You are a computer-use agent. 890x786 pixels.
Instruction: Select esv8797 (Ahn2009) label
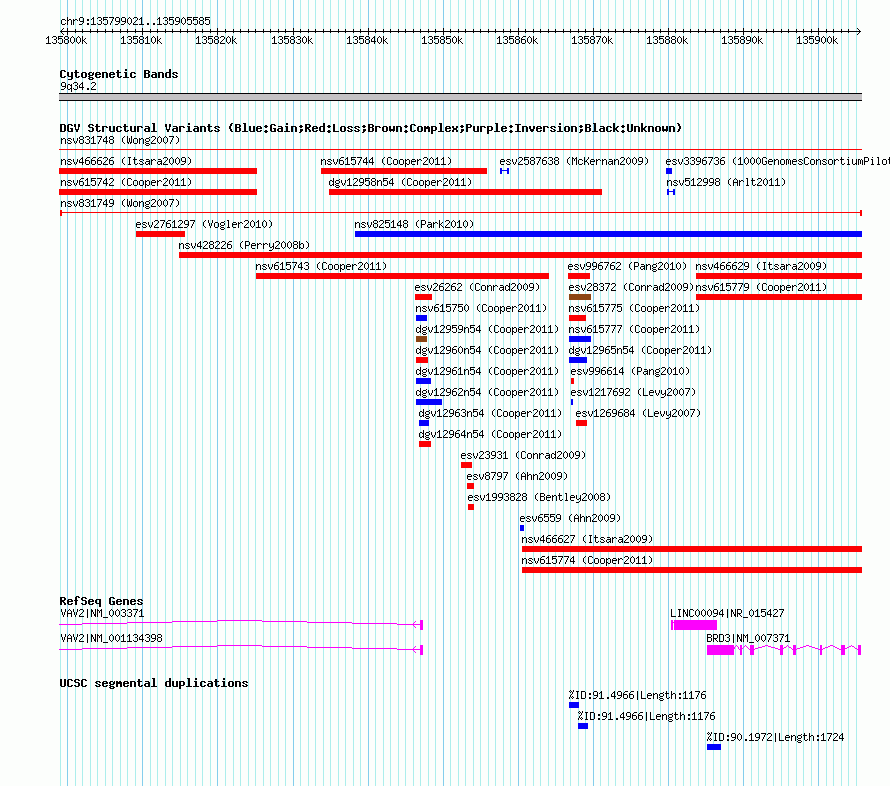pos(517,476)
